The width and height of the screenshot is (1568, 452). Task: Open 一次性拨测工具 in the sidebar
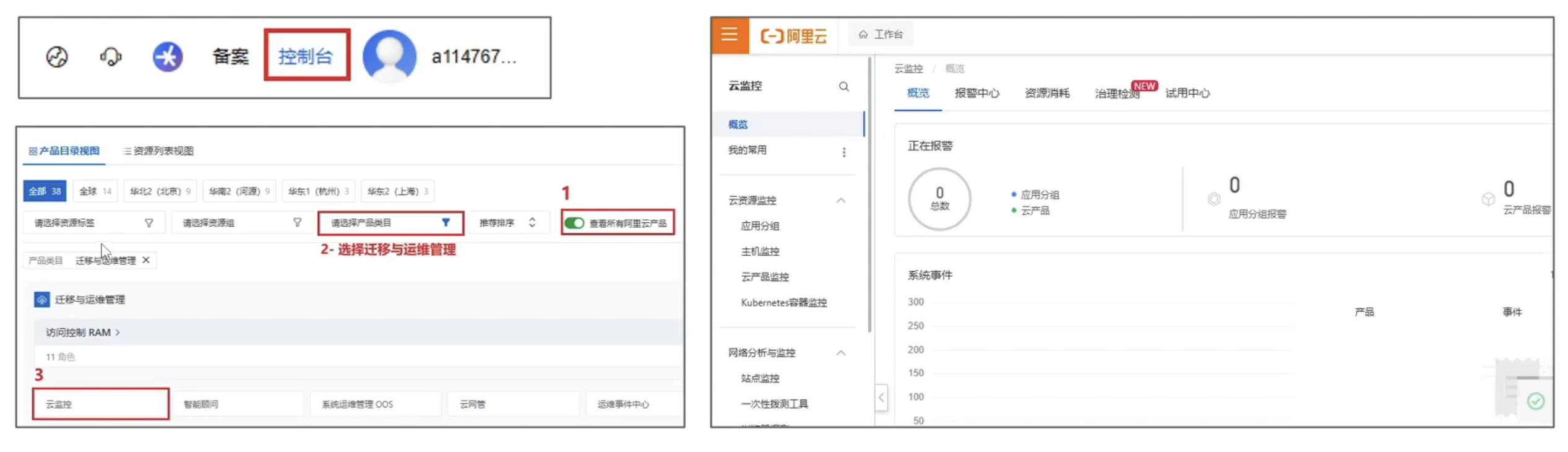point(775,404)
